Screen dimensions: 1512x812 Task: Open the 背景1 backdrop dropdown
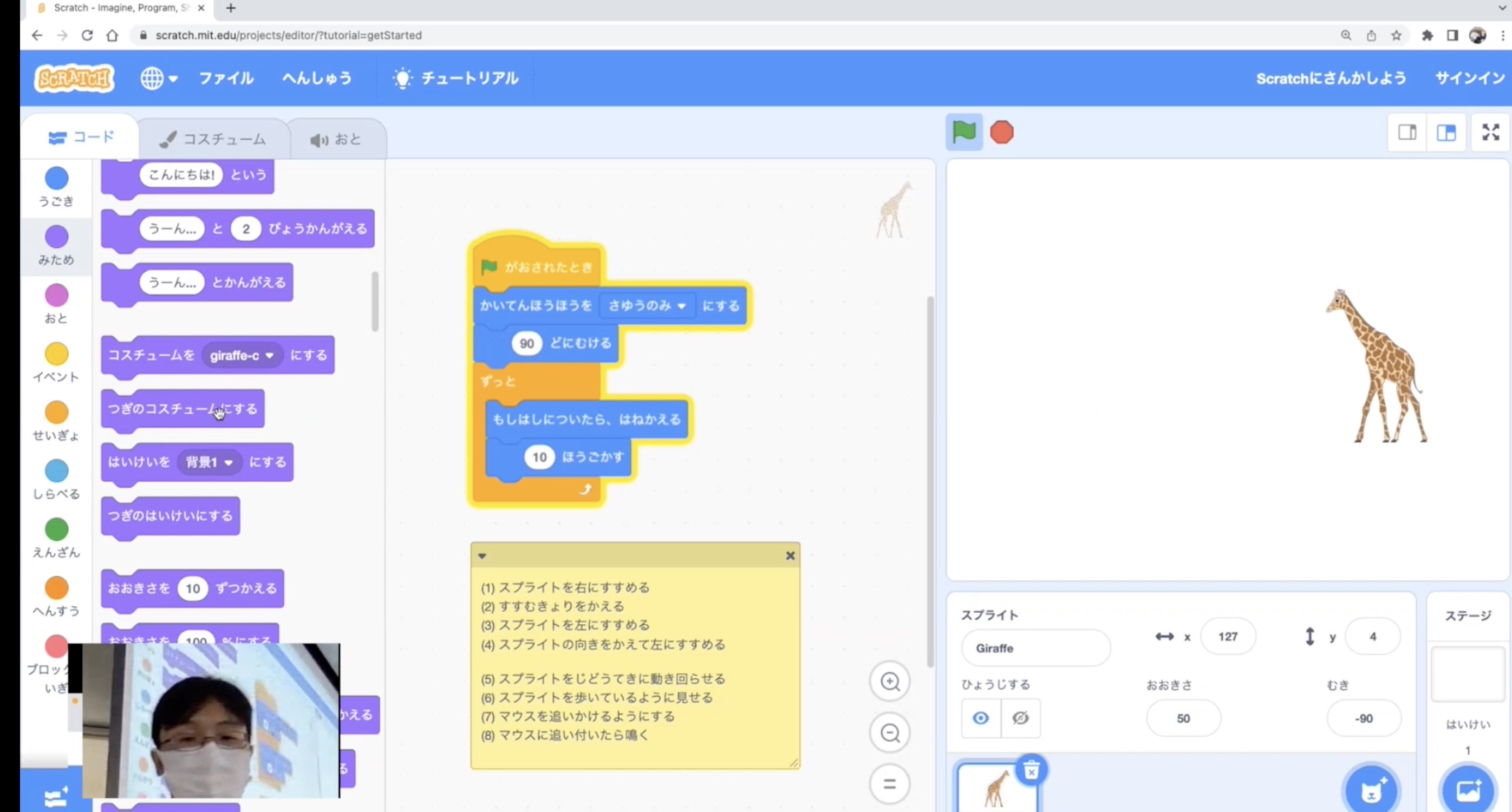click(209, 462)
